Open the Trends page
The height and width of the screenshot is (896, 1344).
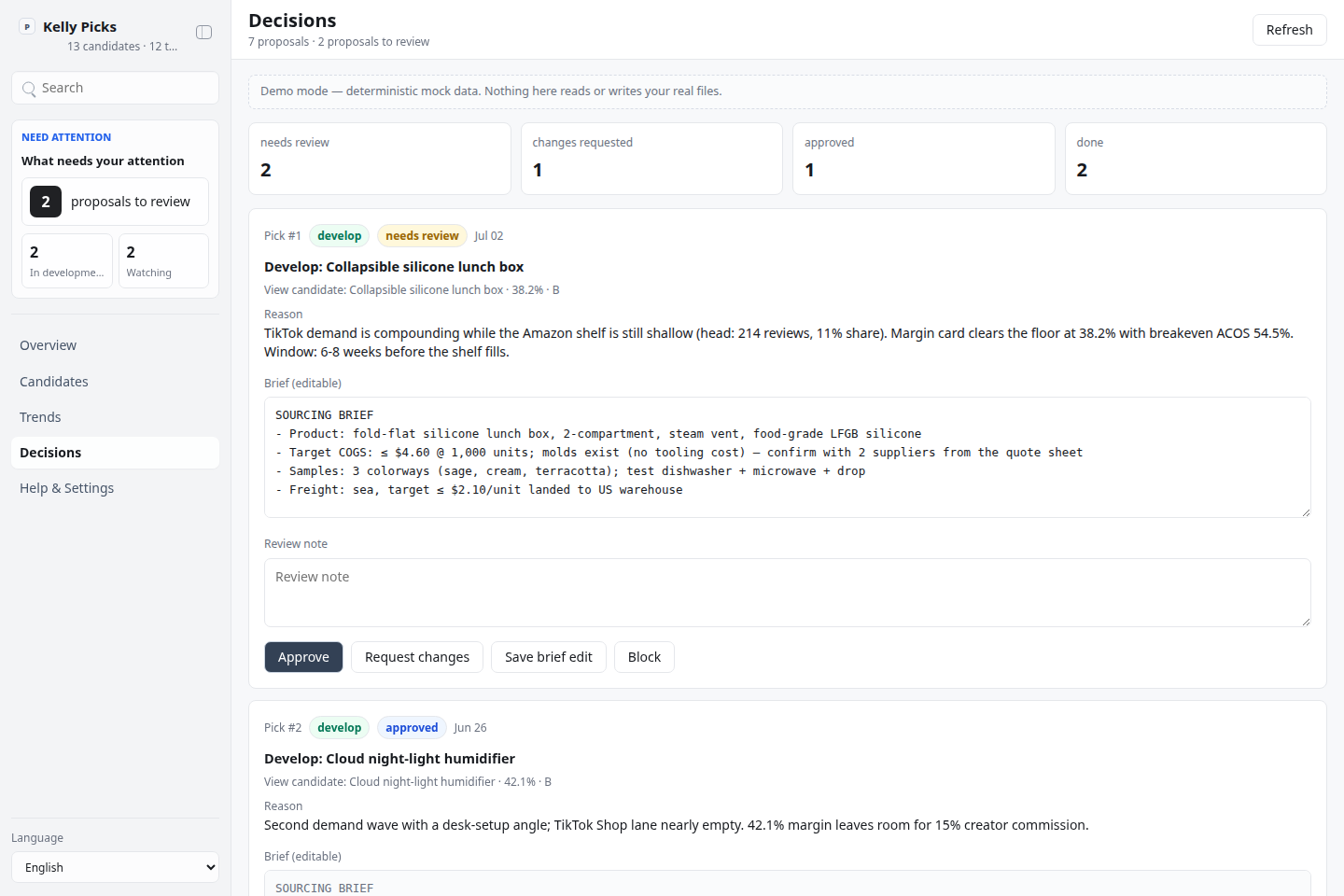click(115, 417)
